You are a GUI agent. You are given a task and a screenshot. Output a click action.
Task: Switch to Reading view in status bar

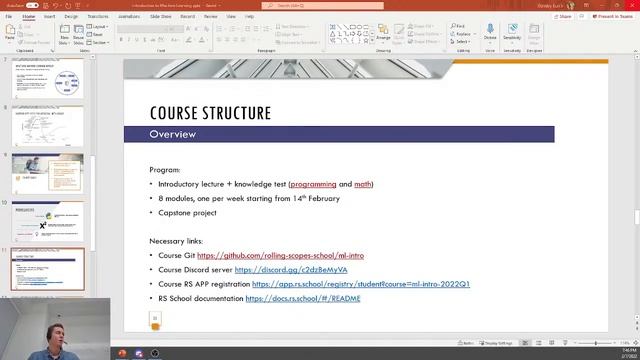tap(552, 343)
